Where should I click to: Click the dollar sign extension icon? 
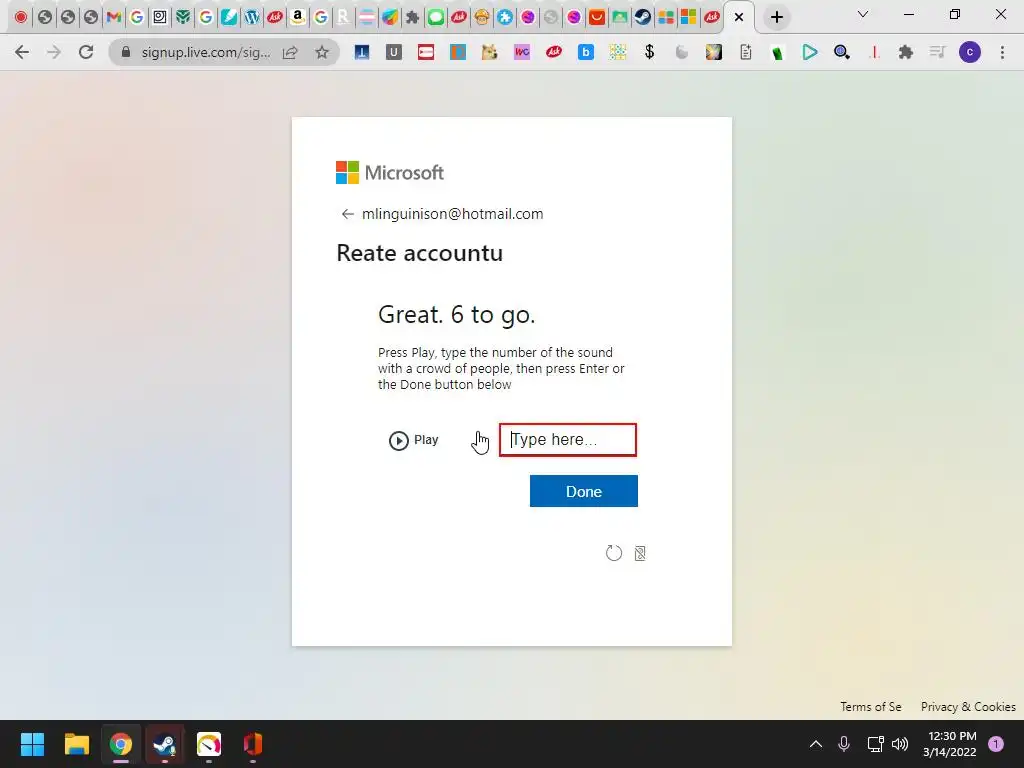(x=649, y=52)
